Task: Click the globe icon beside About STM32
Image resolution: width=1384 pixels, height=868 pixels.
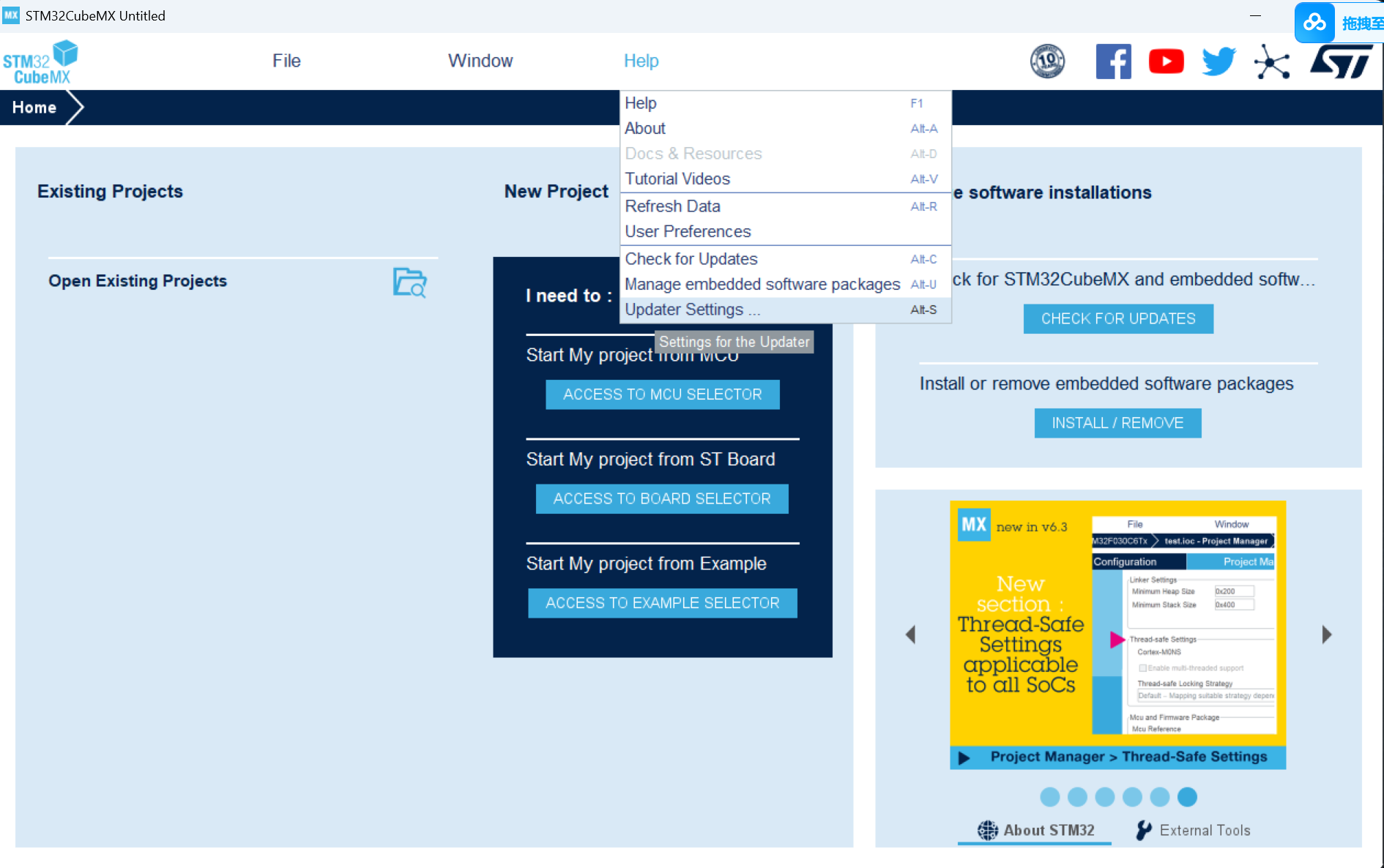Action: [987, 830]
